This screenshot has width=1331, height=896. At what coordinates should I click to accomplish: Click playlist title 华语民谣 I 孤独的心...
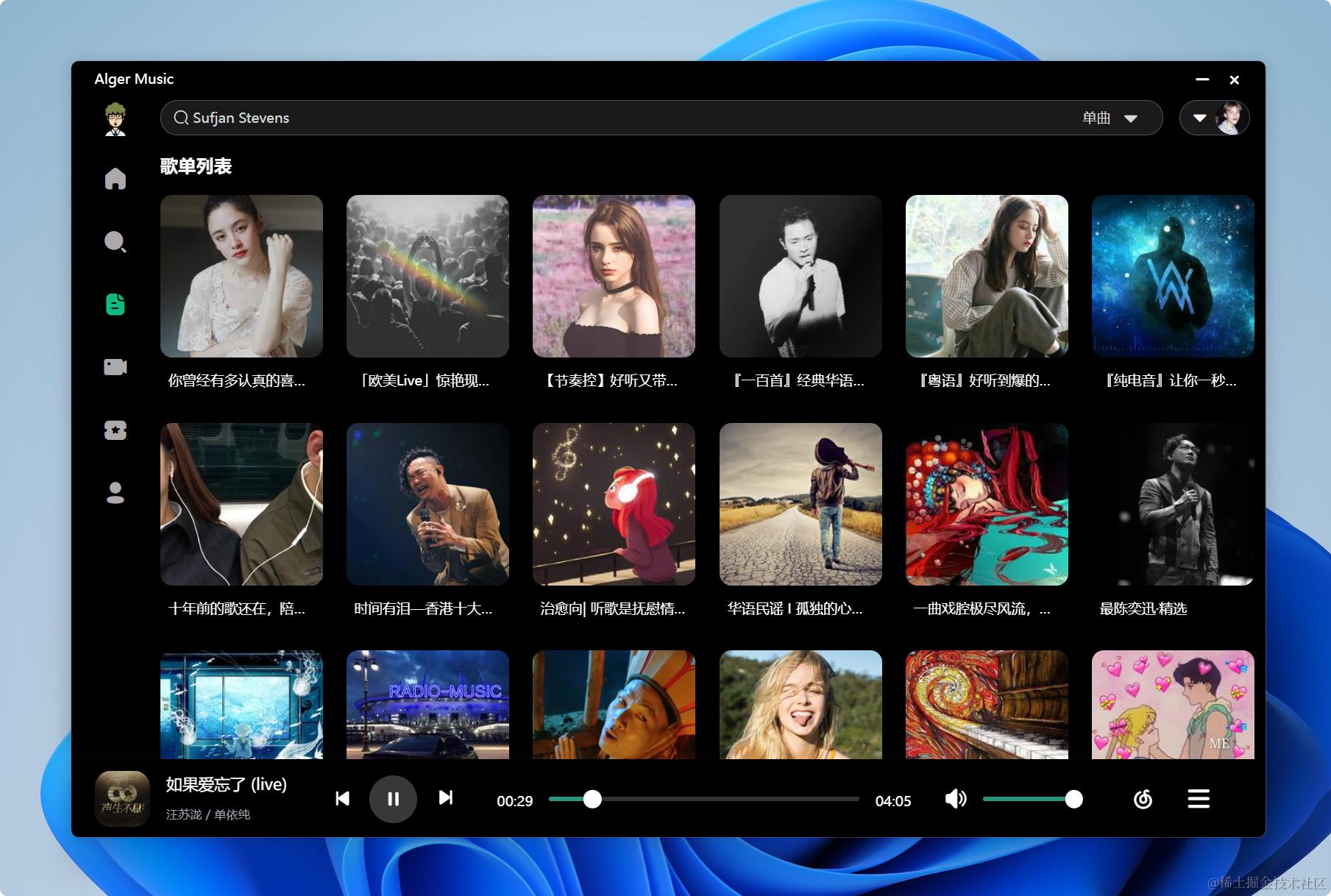[795, 608]
